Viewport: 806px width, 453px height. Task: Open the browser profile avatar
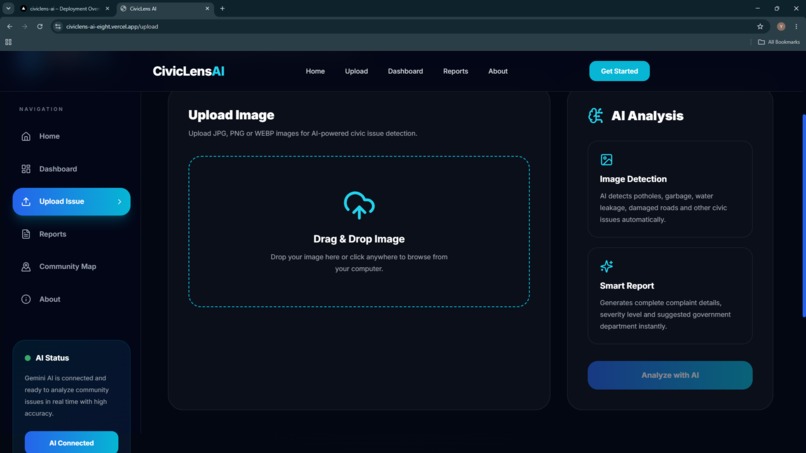coord(781,26)
